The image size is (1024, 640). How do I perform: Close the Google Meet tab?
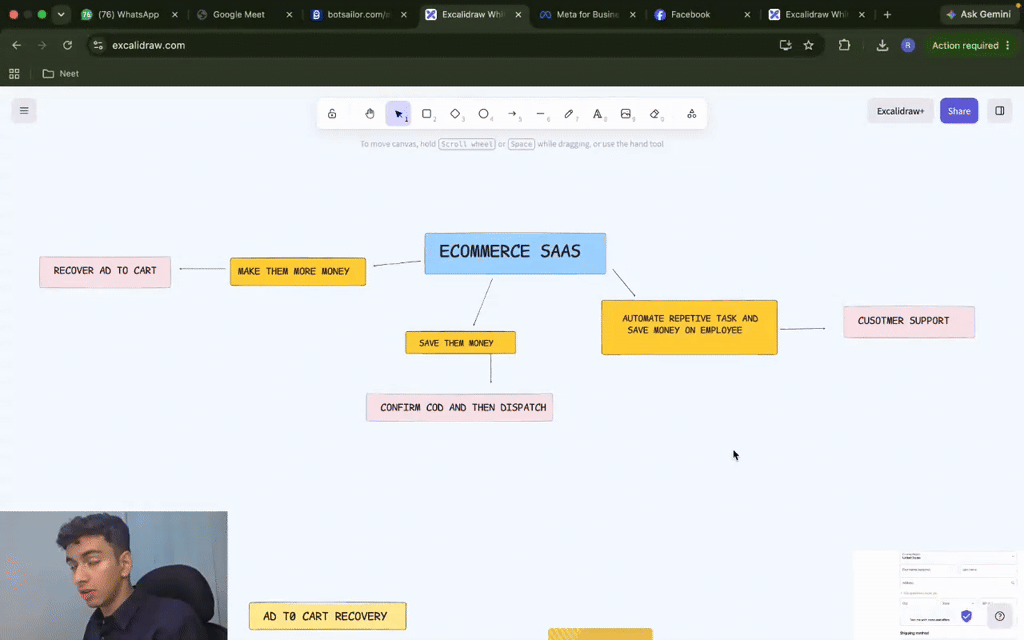289,14
